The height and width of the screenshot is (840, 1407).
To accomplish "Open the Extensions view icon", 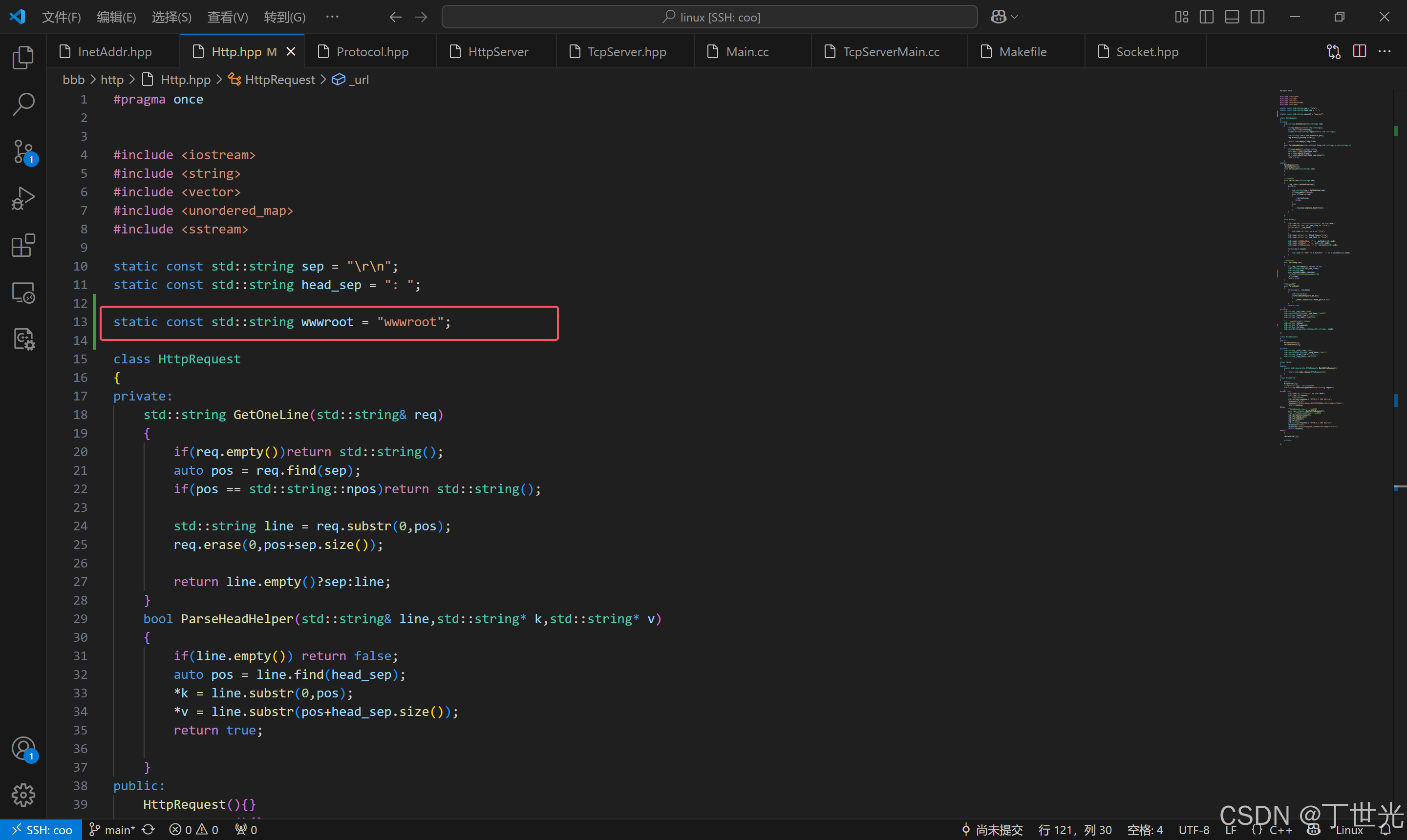I will (x=22, y=246).
